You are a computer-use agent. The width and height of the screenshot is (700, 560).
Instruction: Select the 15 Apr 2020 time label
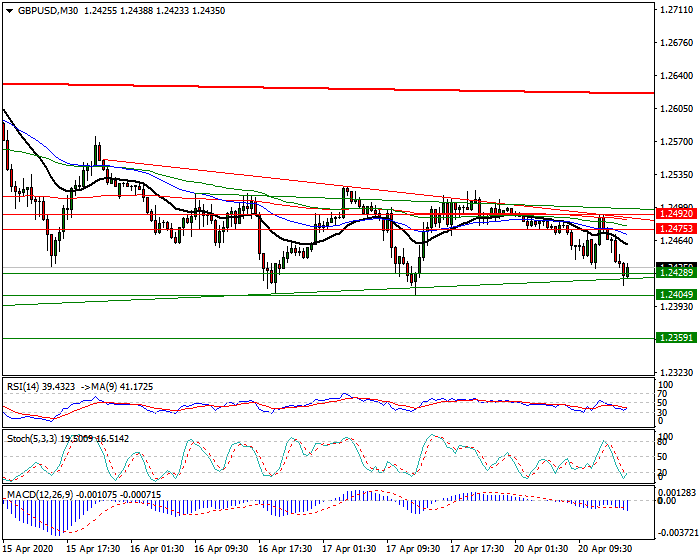(28, 548)
